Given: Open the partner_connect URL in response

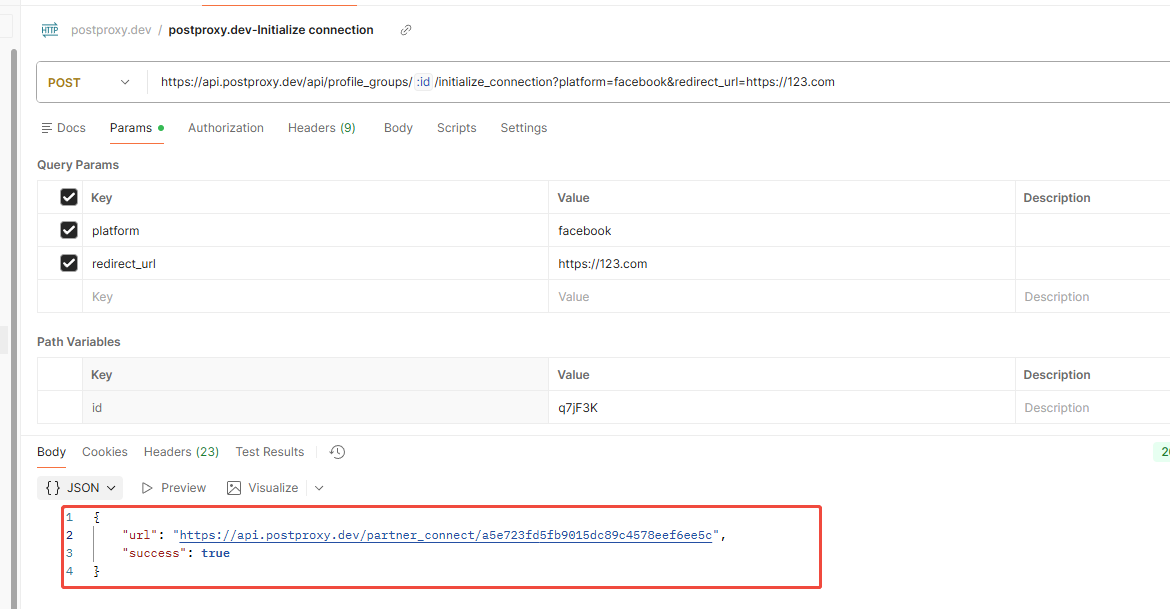Looking at the screenshot, I should (445, 535).
